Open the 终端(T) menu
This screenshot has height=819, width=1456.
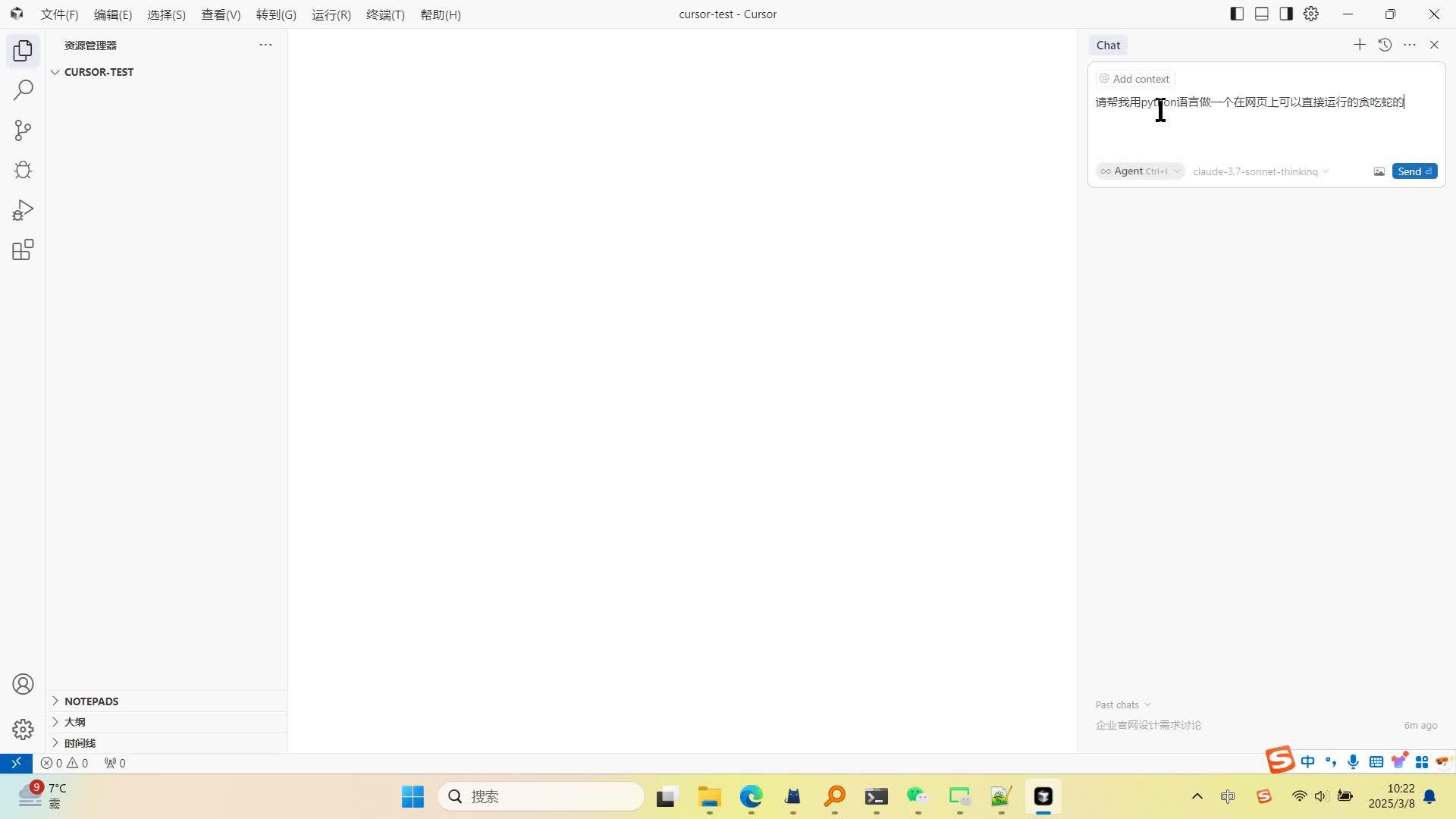coord(385,14)
